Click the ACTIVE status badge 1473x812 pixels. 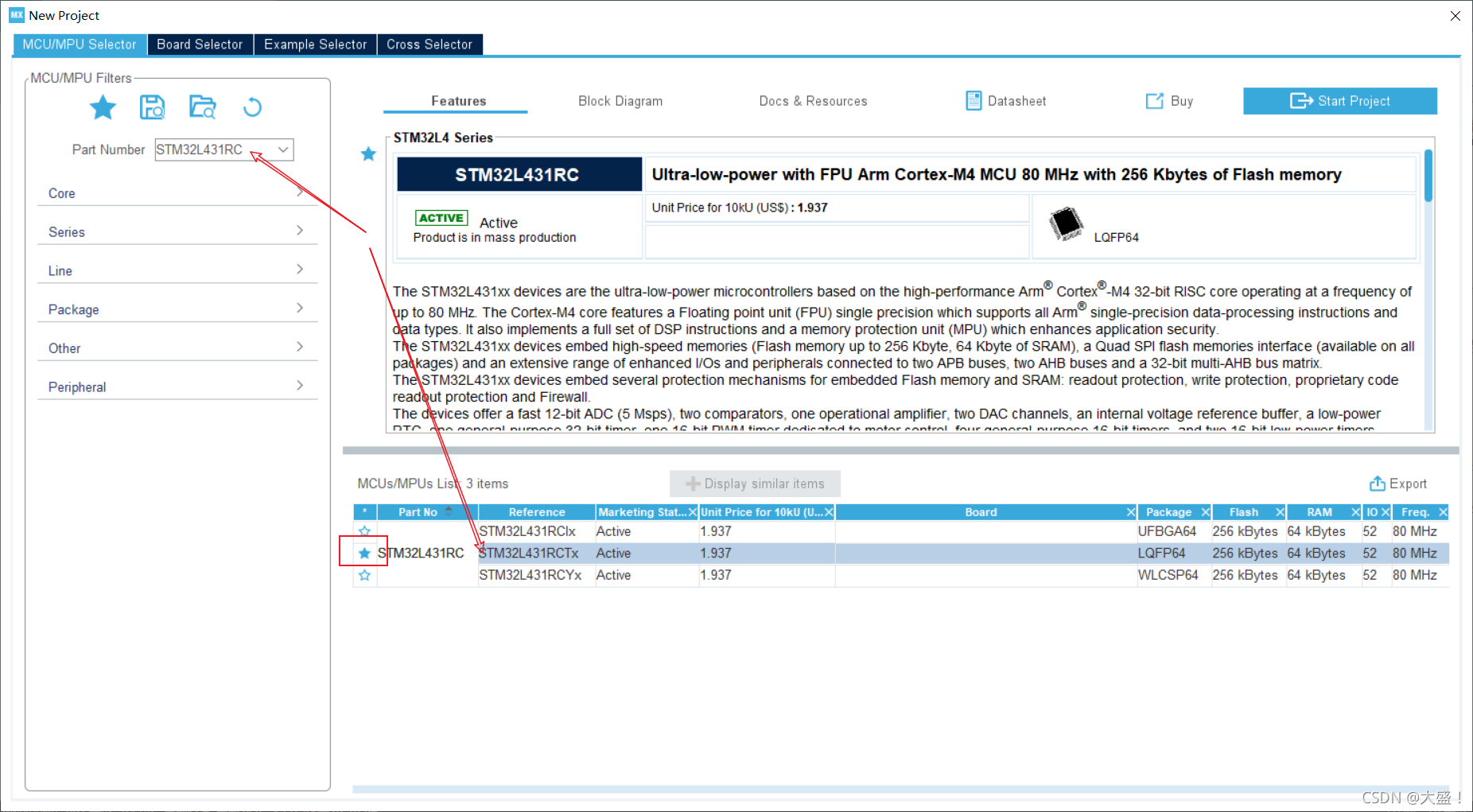(x=441, y=218)
